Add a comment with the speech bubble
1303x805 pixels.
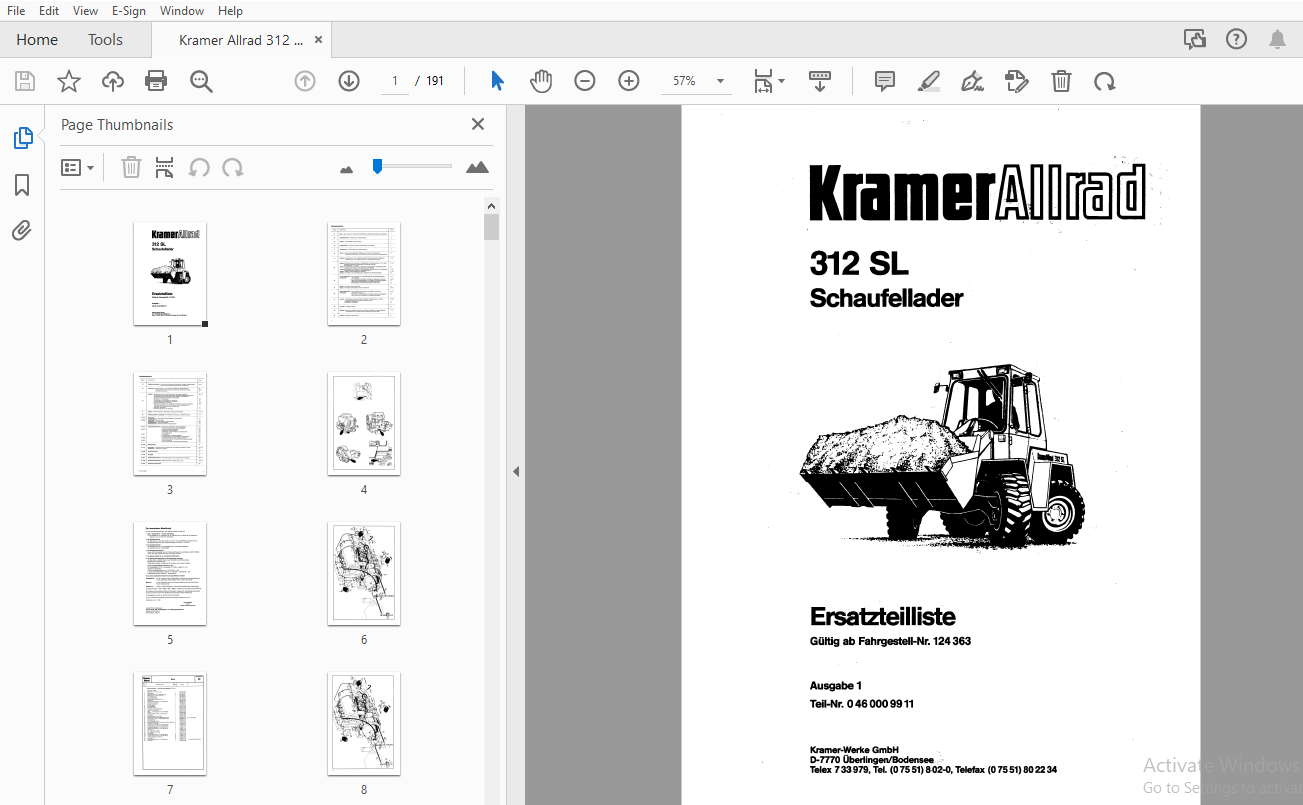[884, 81]
